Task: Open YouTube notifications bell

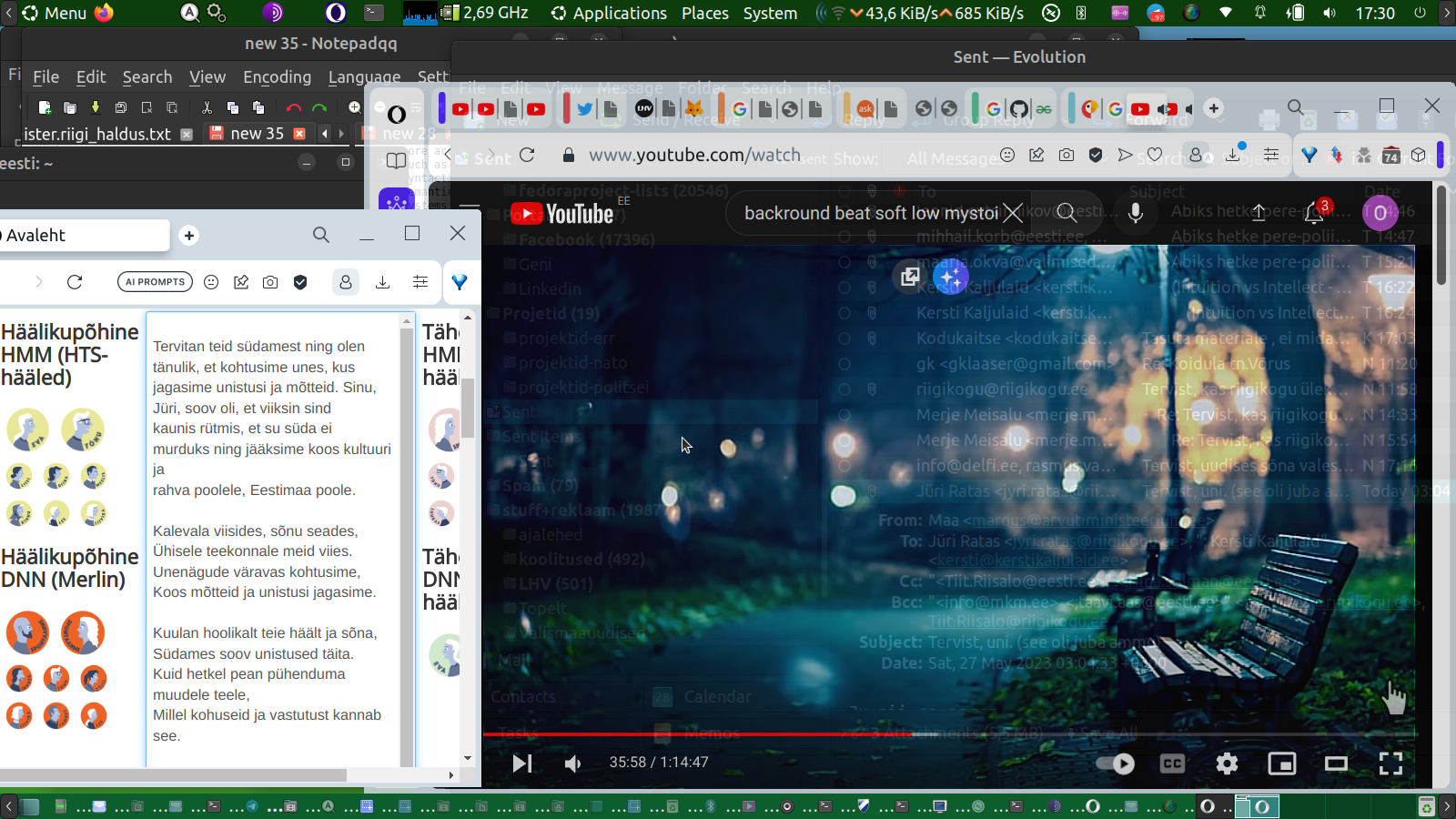Action: pos(1314,213)
